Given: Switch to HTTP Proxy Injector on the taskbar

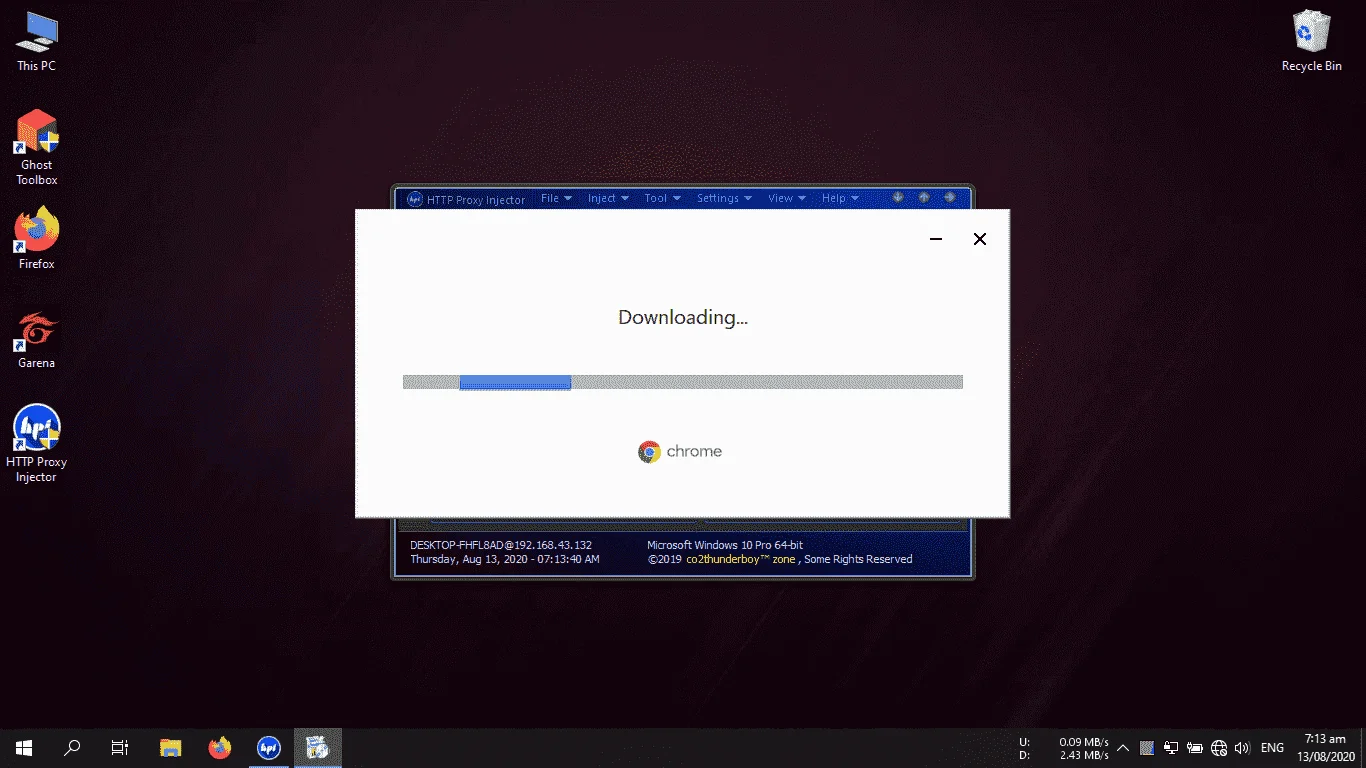Looking at the screenshot, I should [x=268, y=747].
